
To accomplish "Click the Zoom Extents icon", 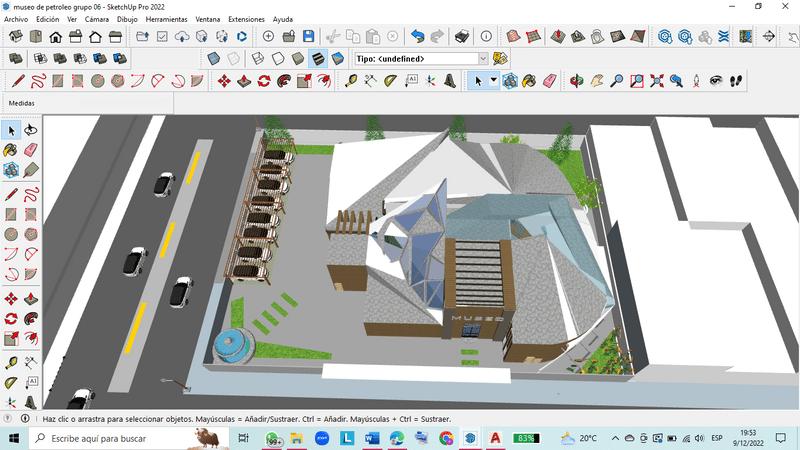I will tap(657, 81).
